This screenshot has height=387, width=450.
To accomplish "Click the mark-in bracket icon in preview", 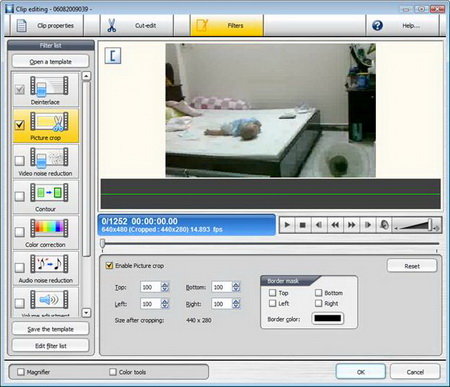I will tap(113, 56).
